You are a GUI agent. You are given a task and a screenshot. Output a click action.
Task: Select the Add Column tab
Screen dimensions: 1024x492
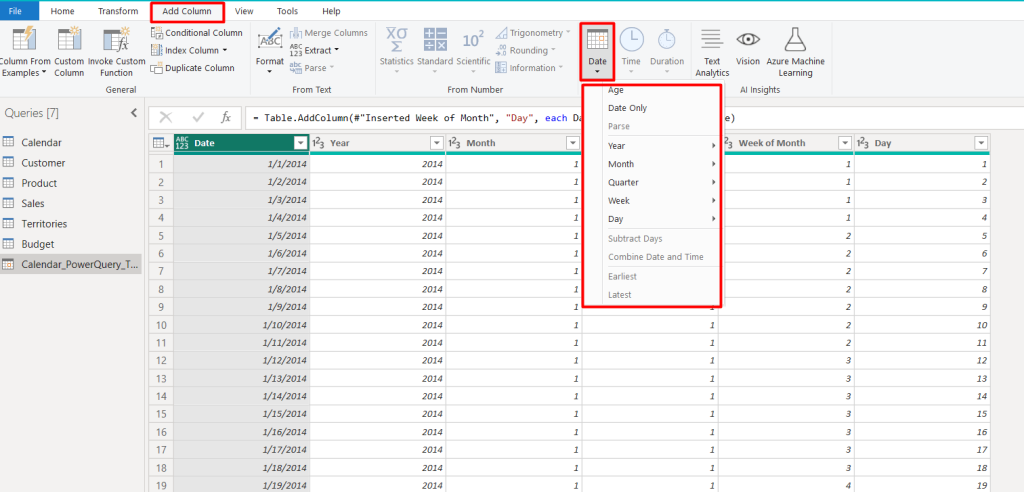187,11
